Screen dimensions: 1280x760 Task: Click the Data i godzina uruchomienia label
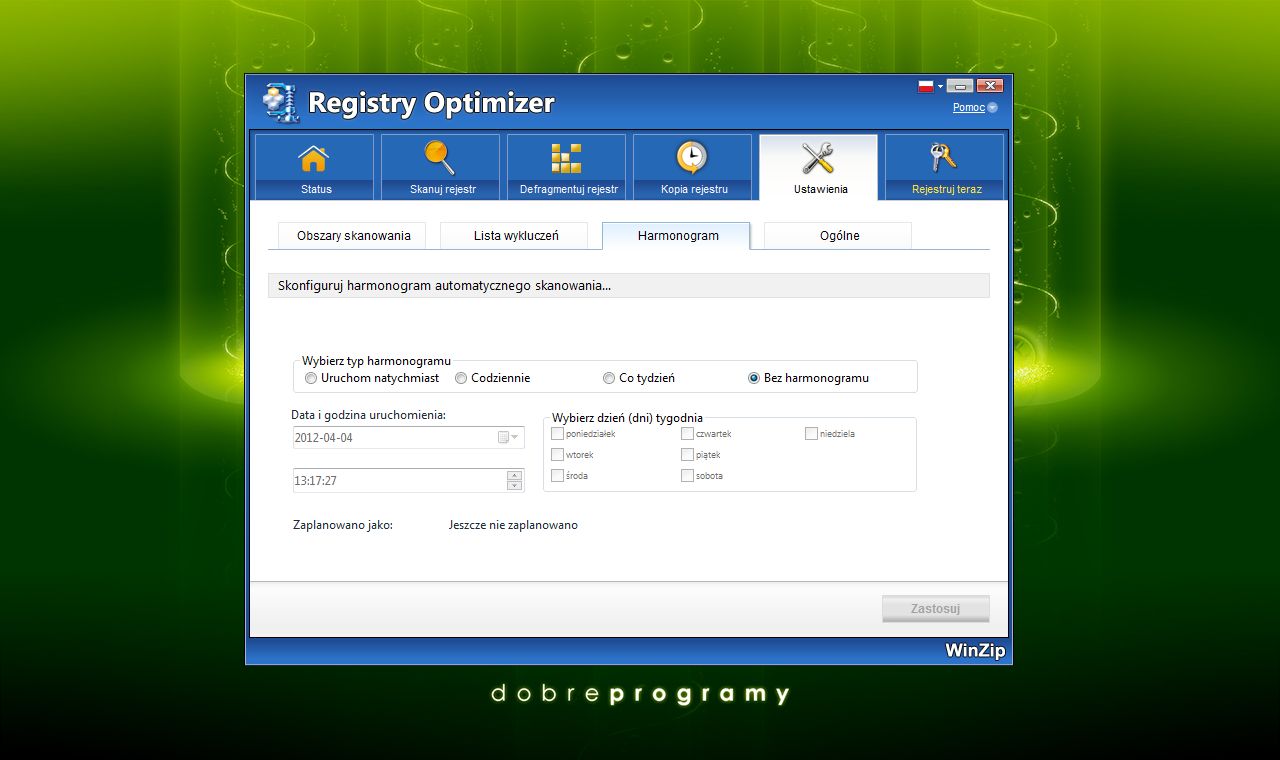[x=368, y=414]
